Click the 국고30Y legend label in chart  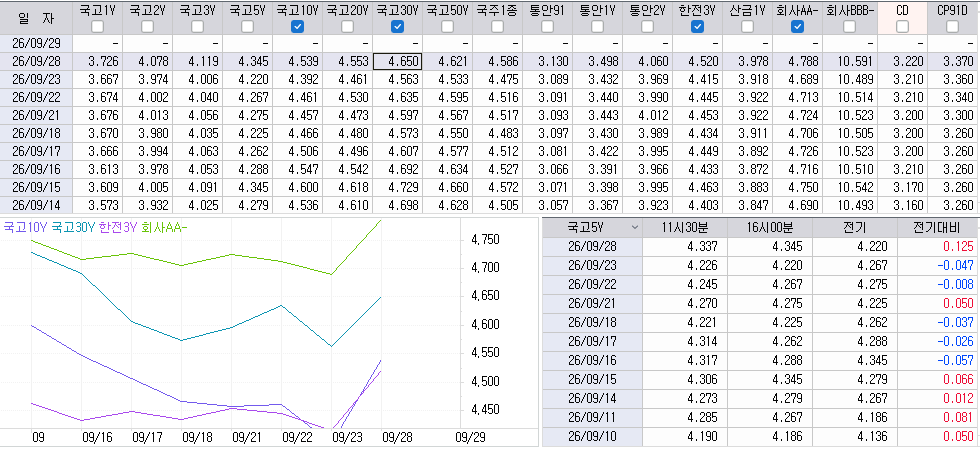(73, 228)
